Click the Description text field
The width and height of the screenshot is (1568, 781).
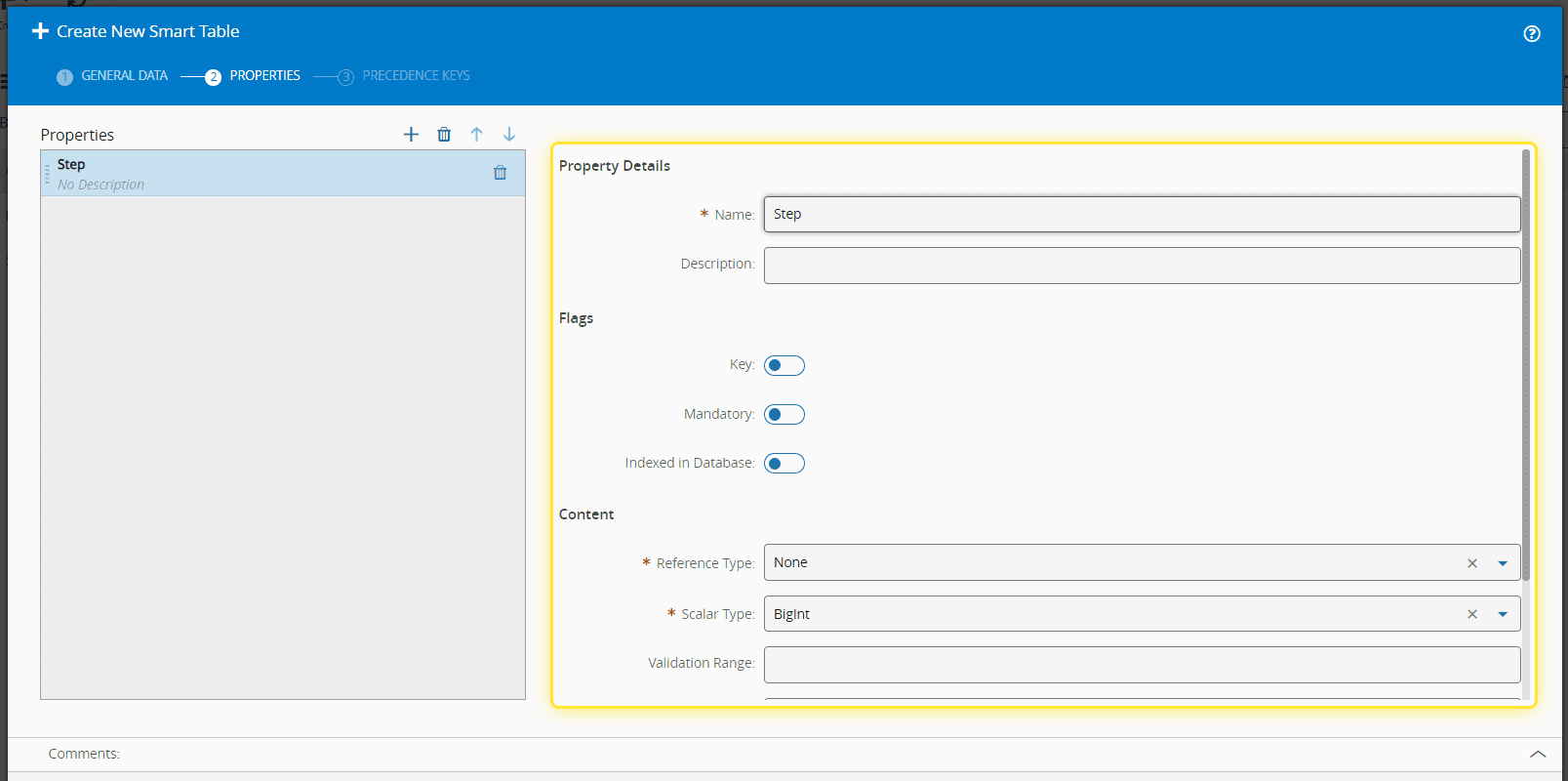[1141, 266]
